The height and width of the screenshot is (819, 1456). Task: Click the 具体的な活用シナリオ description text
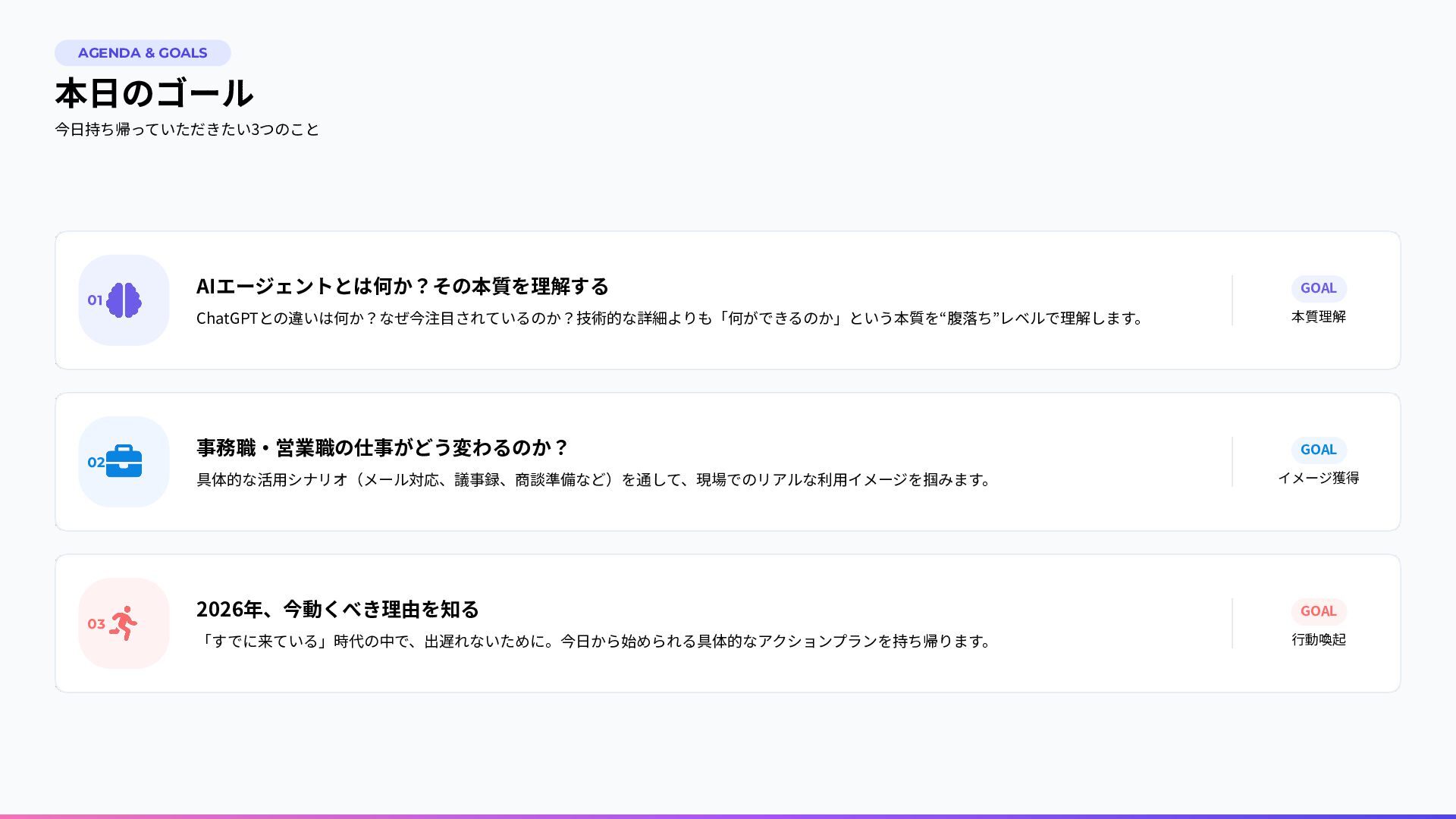click(x=593, y=480)
